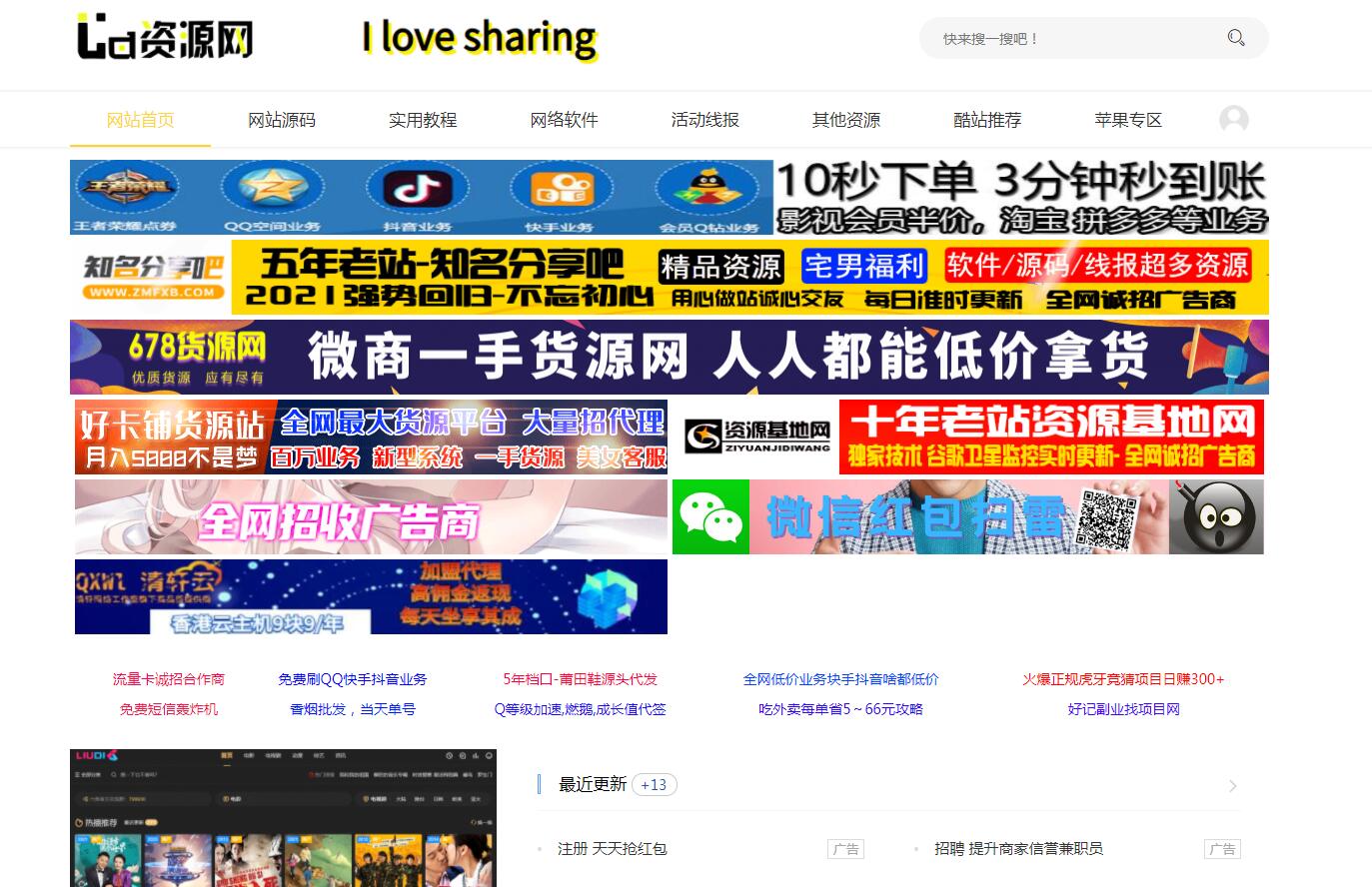The image size is (1372, 887).
Task: Click the 会员Q钻业务 penguin icon
Action: (706, 190)
